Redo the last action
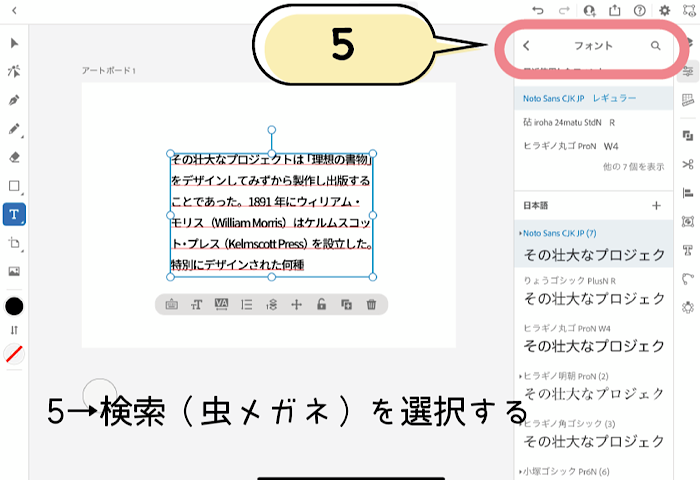This screenshot has height=480, width=700. coord(564,10)
